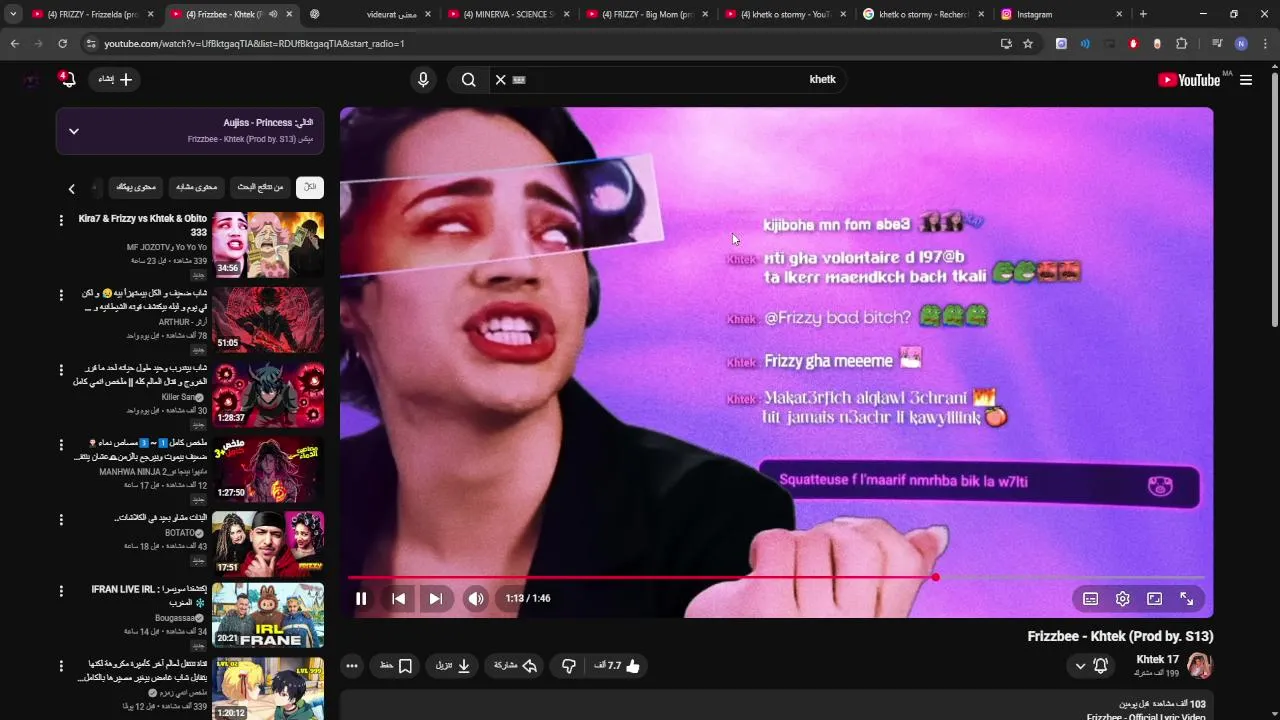The image size is (1280, 720).
Task: Pause the video playback
Action: 361,598
